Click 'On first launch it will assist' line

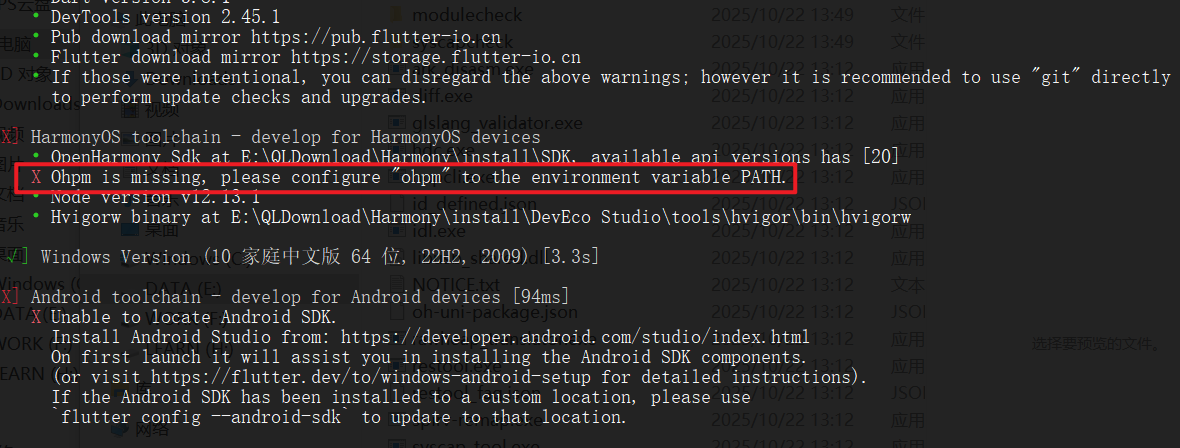(430, 356)
